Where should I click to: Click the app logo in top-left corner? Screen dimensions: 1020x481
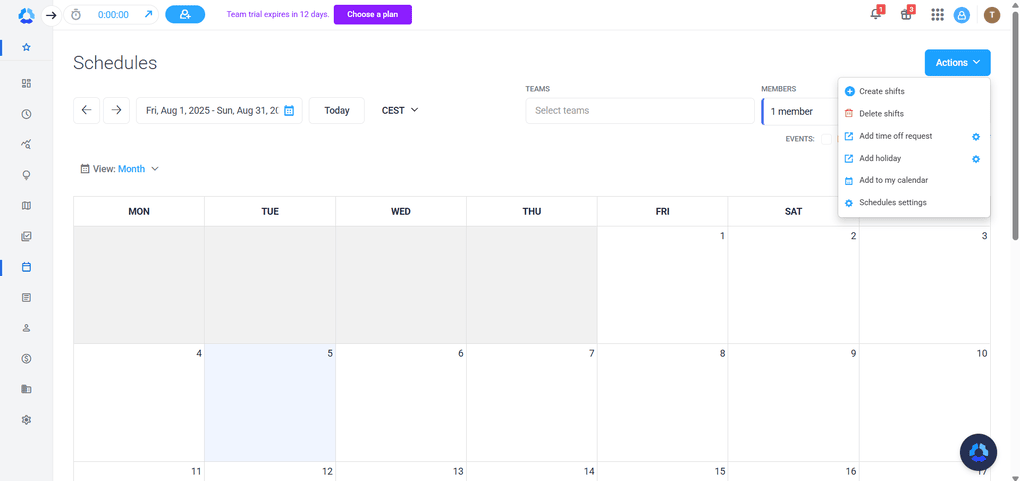tap(26, 15)
